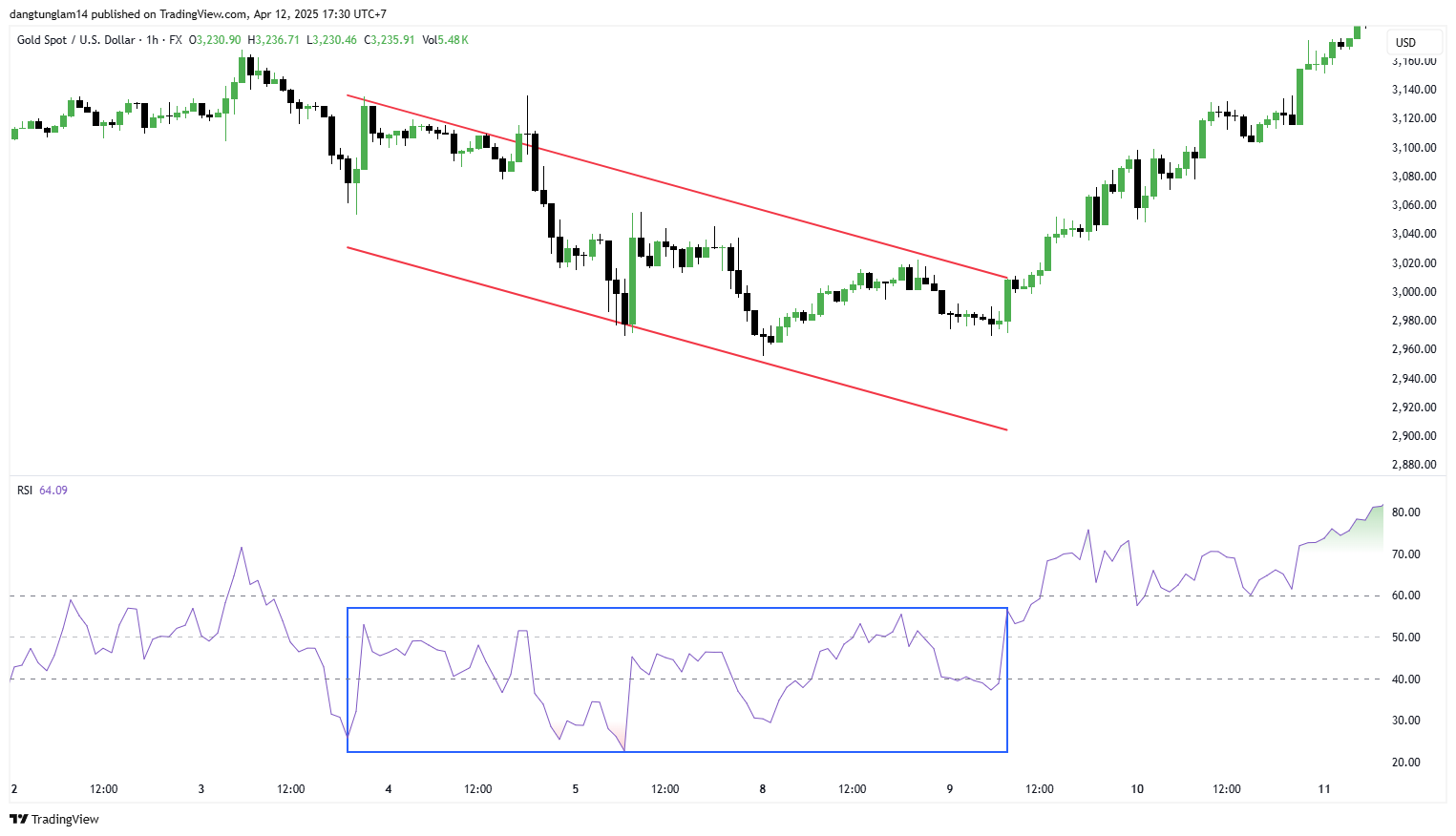Click the 2,960.00 price axis label
The width and height of the screenshot is (1456, 836).
(x=1414, y=349)
